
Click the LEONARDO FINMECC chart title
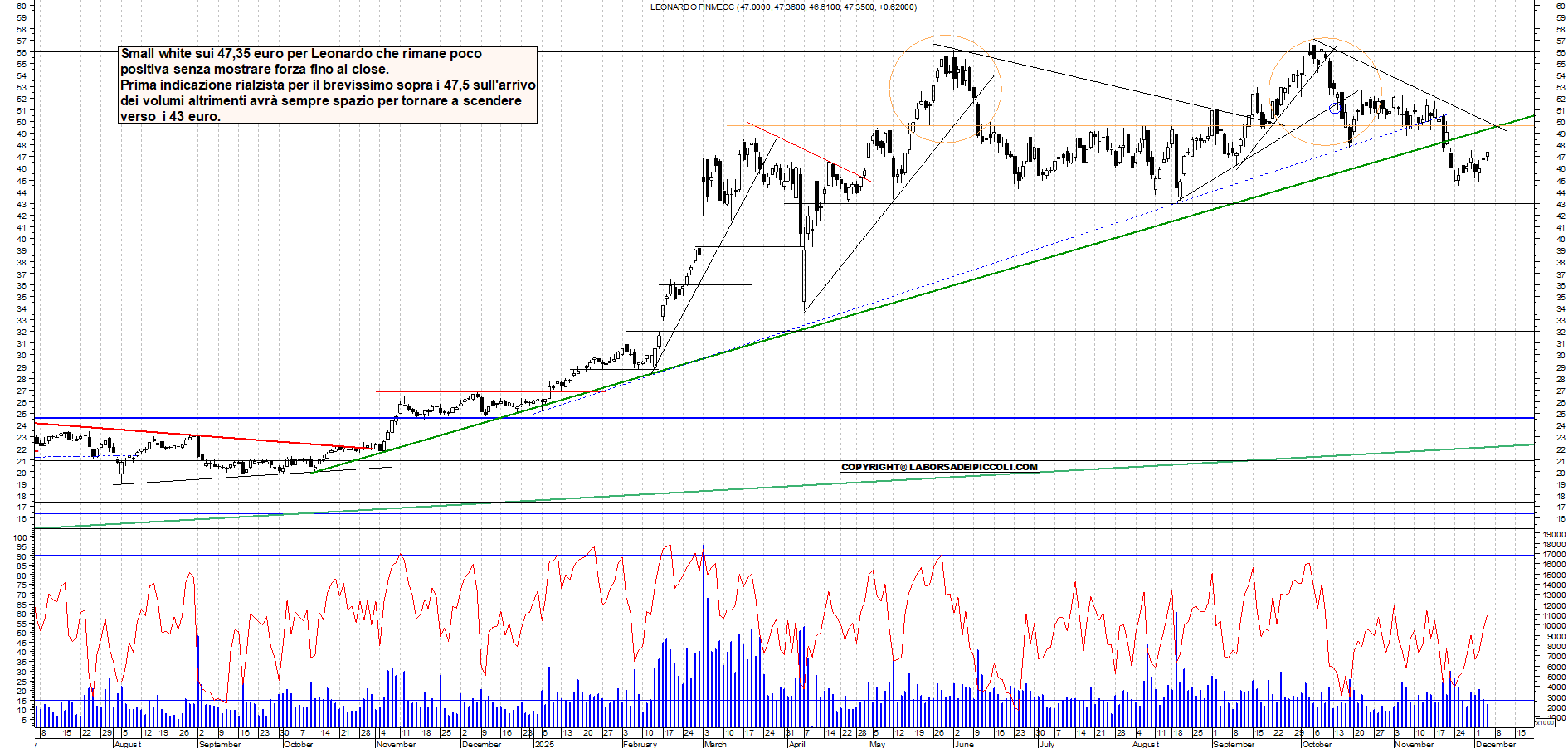pos(783,7)
